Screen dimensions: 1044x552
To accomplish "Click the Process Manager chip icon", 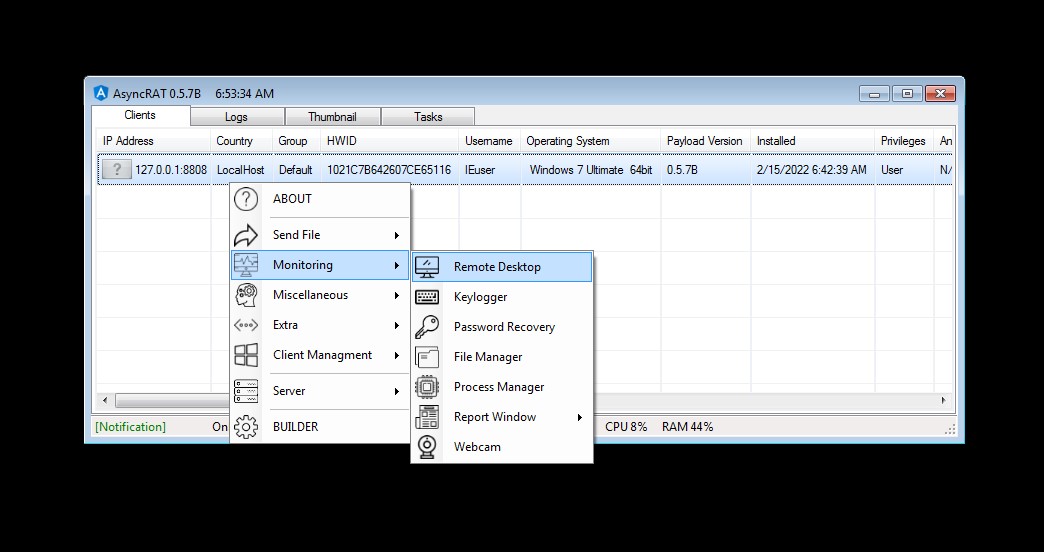I will point(427,387).
